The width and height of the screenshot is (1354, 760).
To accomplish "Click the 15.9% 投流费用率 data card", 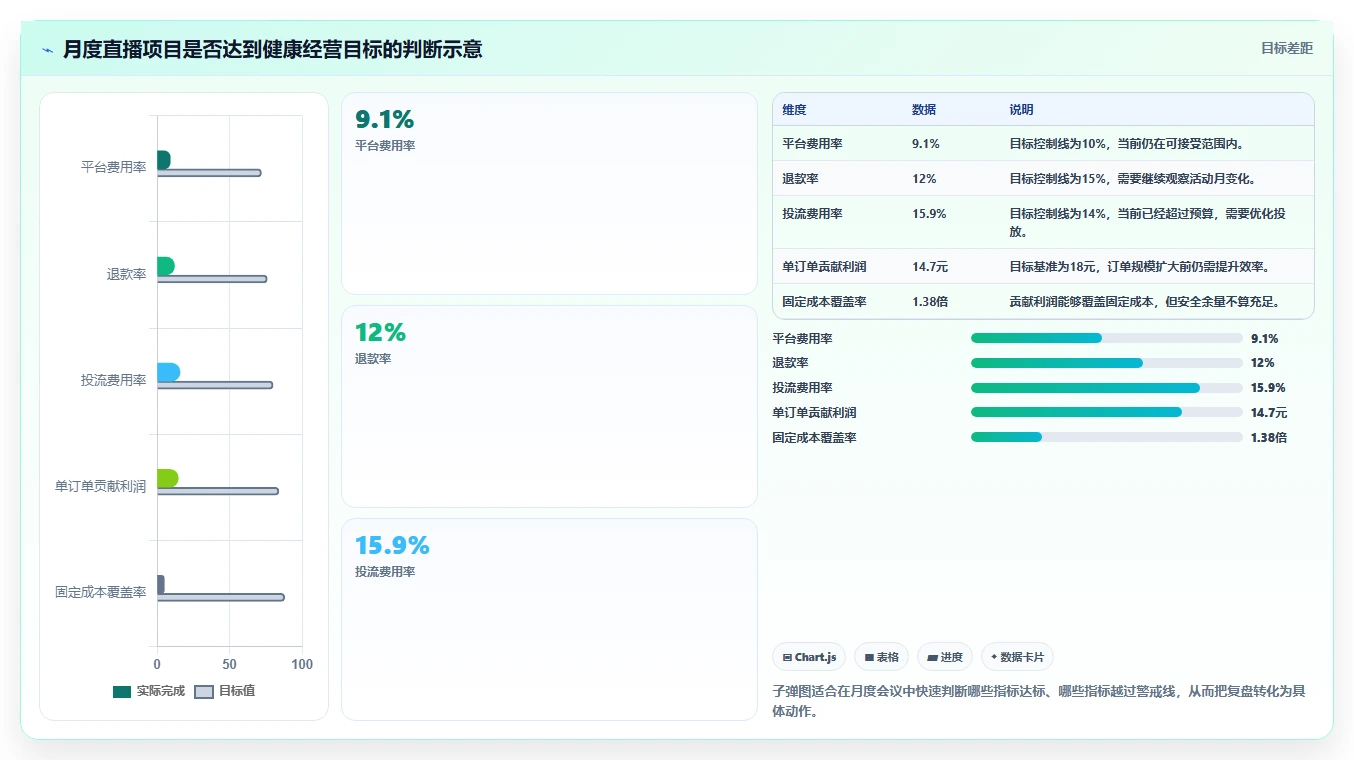I will 549,619.
